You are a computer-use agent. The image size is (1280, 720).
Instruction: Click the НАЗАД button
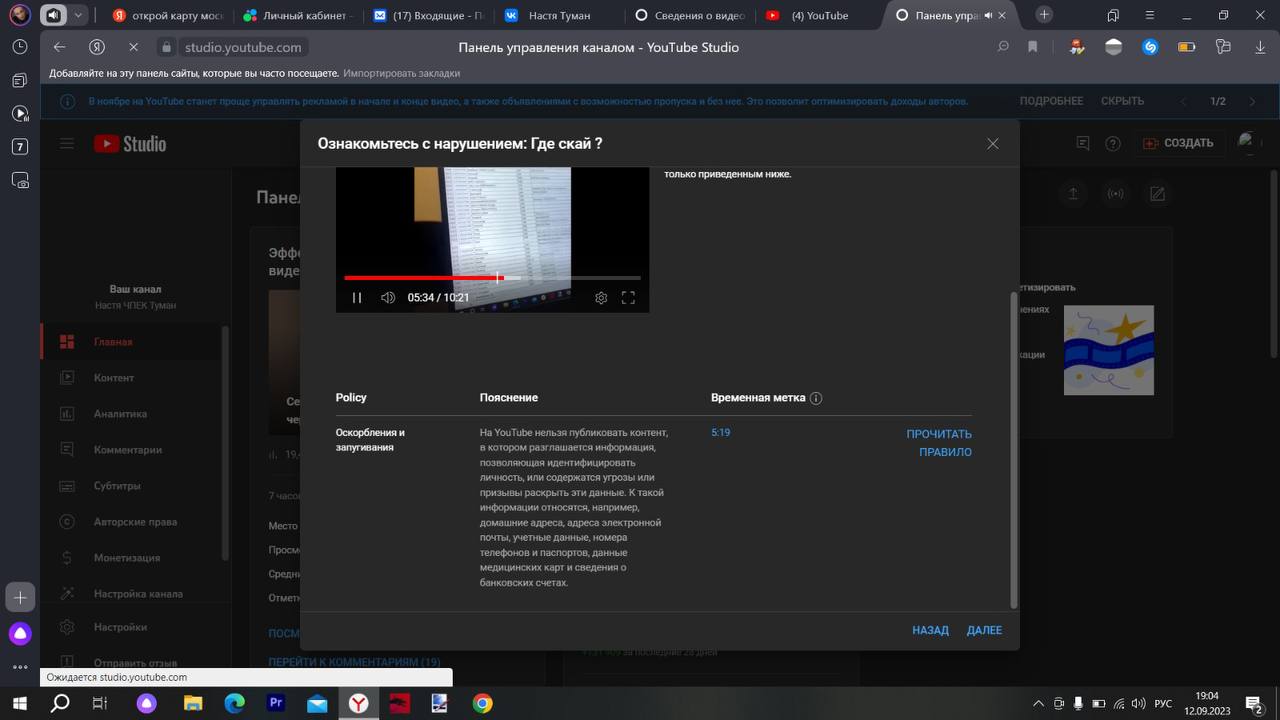930,630
